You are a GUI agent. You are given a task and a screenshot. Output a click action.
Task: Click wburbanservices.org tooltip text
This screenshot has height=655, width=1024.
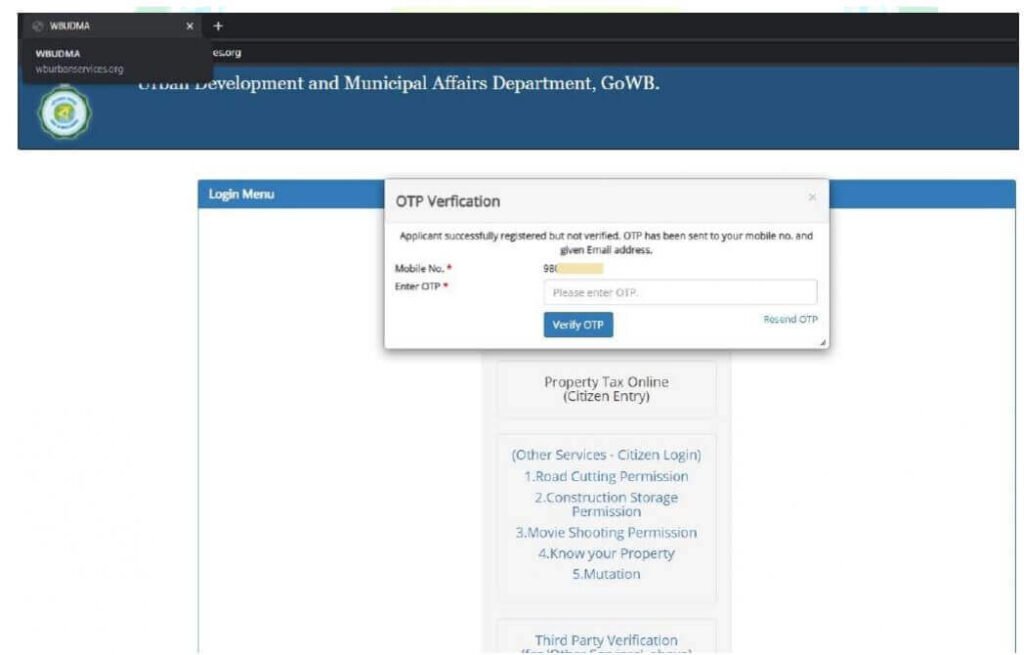pyautogui.click(x=79, y=69)
